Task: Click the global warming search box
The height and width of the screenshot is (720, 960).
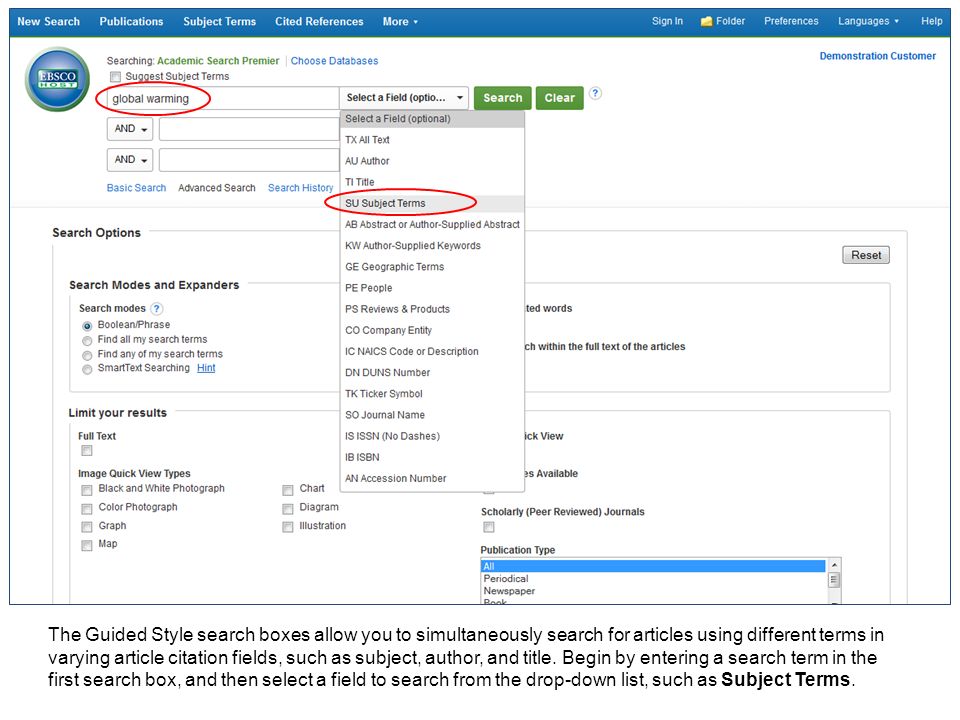Action: click(224, 99)
